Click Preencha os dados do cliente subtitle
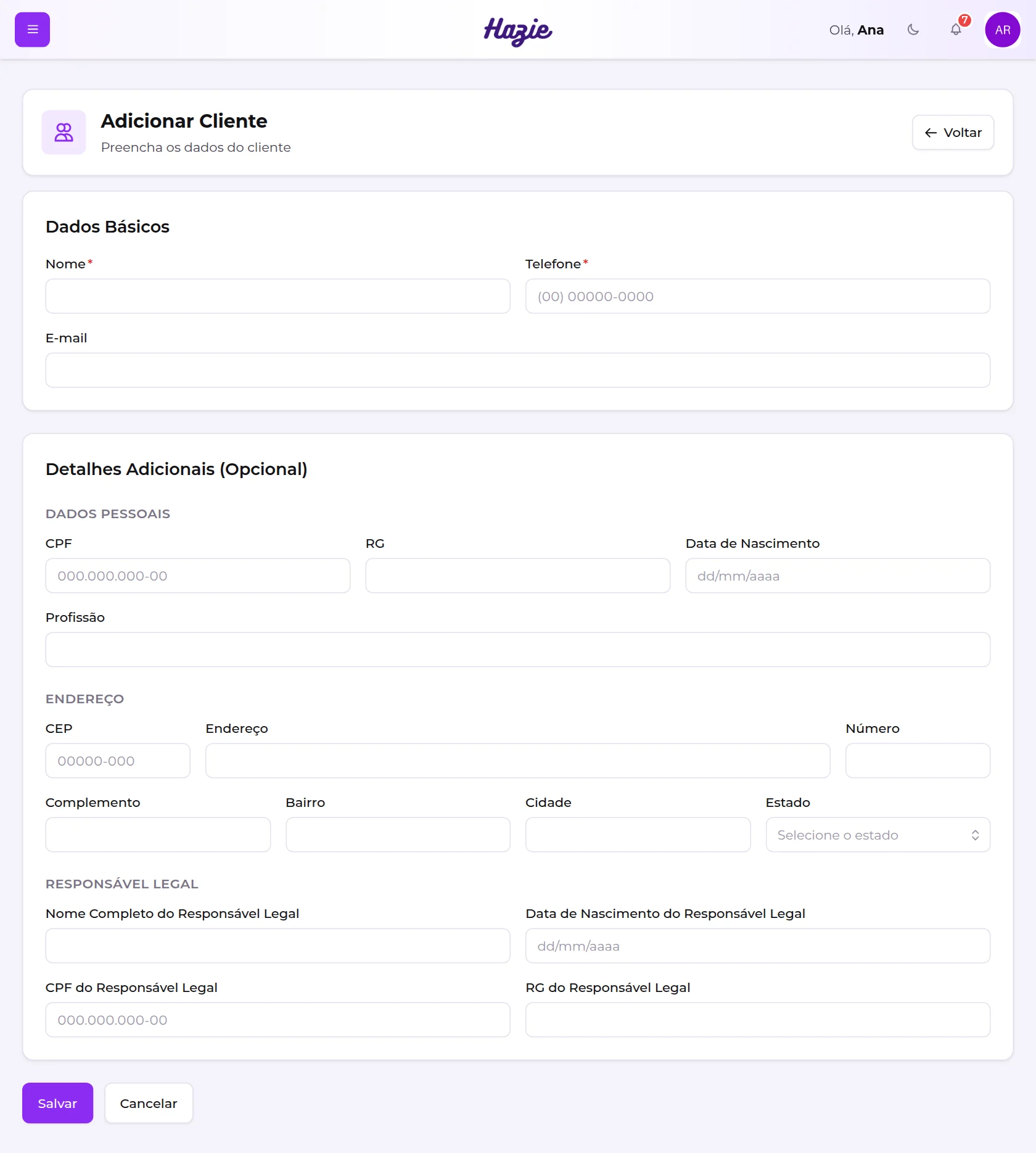 195,147
